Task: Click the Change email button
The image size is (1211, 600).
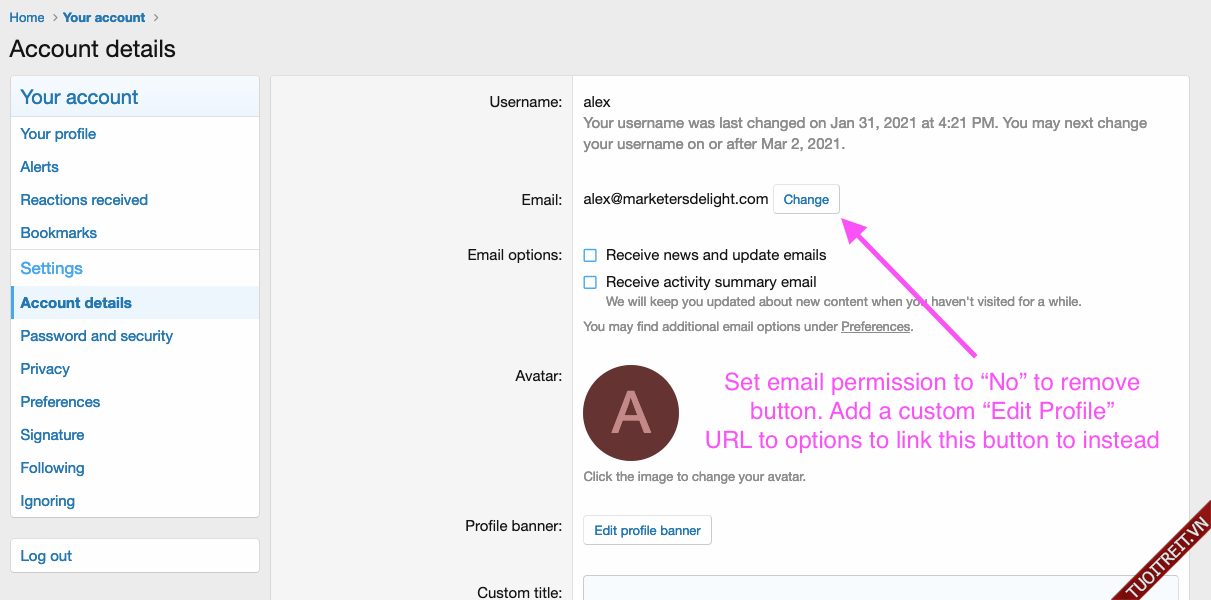Action: tap(806, 199)
